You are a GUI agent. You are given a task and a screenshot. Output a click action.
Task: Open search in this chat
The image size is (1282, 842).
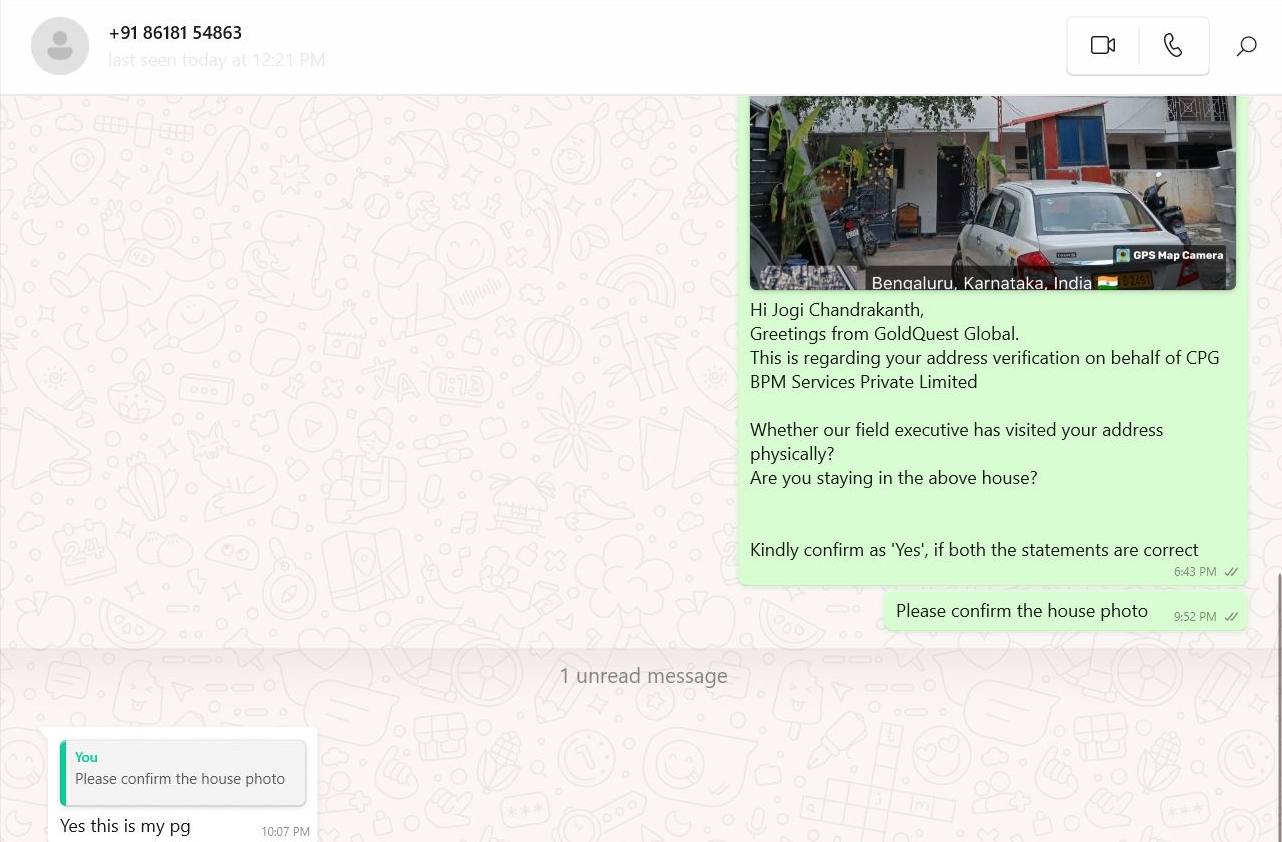pyautogui.click(x=1246, y=46)
